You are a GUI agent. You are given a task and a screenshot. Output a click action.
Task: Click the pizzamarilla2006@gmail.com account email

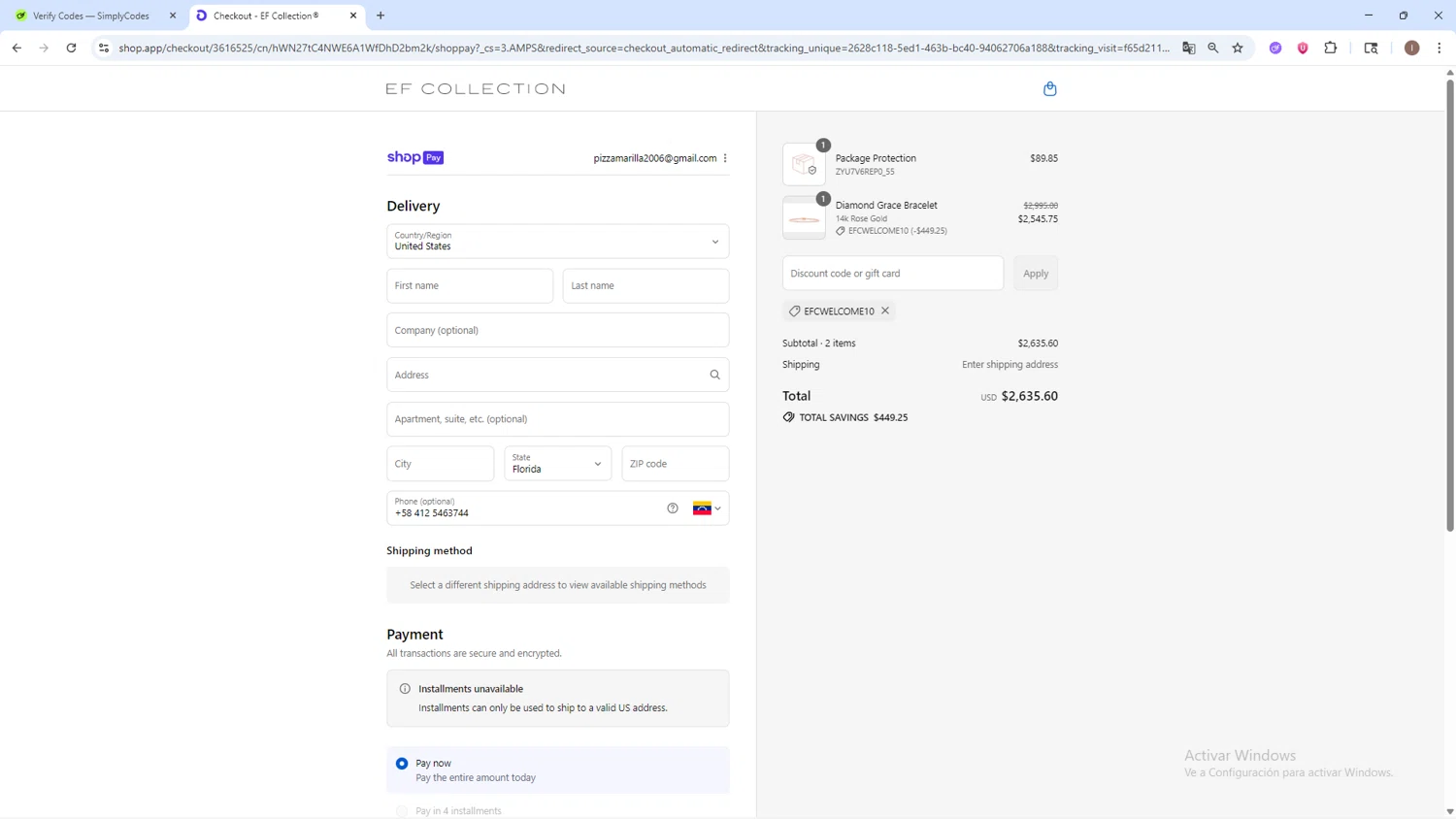click(x=655, y=158)
